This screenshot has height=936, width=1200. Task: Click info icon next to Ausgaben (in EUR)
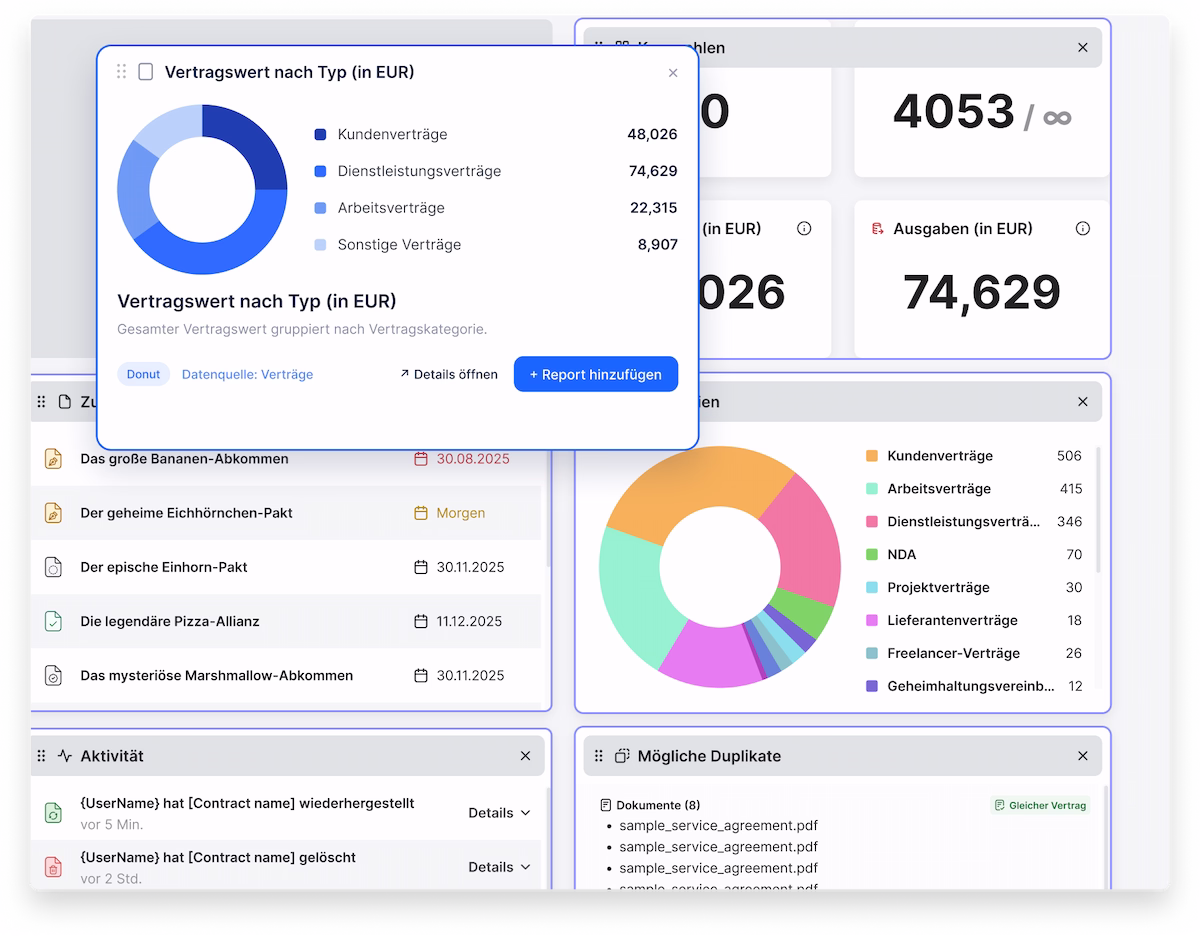tap(1082, 229)
